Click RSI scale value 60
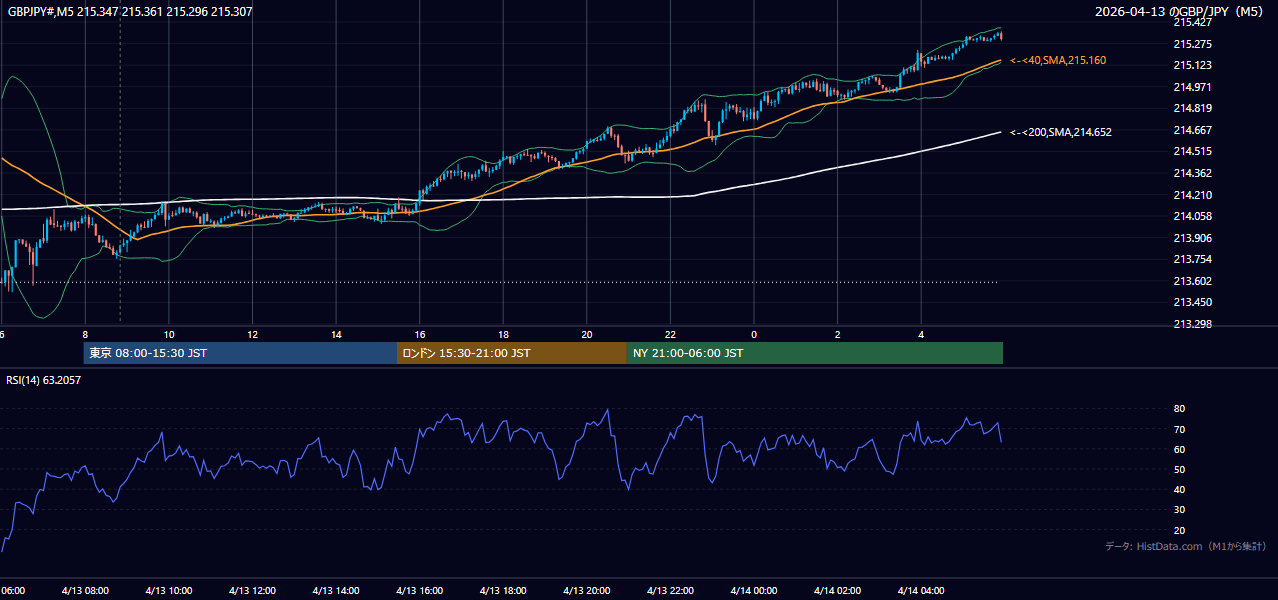Viewport: 1278px width, 600px height. (1179, 450)
